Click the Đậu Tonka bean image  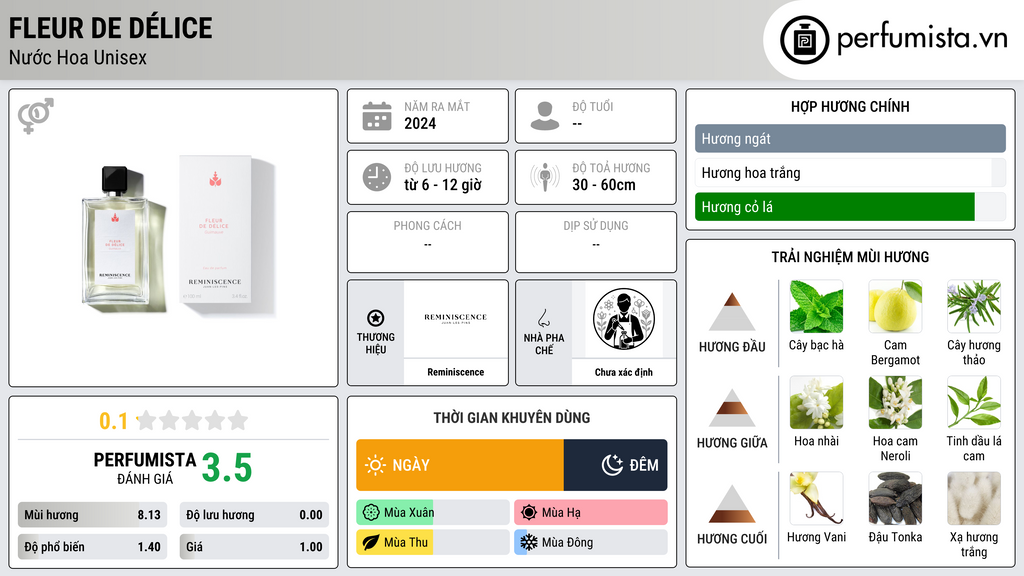[x=895, y=498]
